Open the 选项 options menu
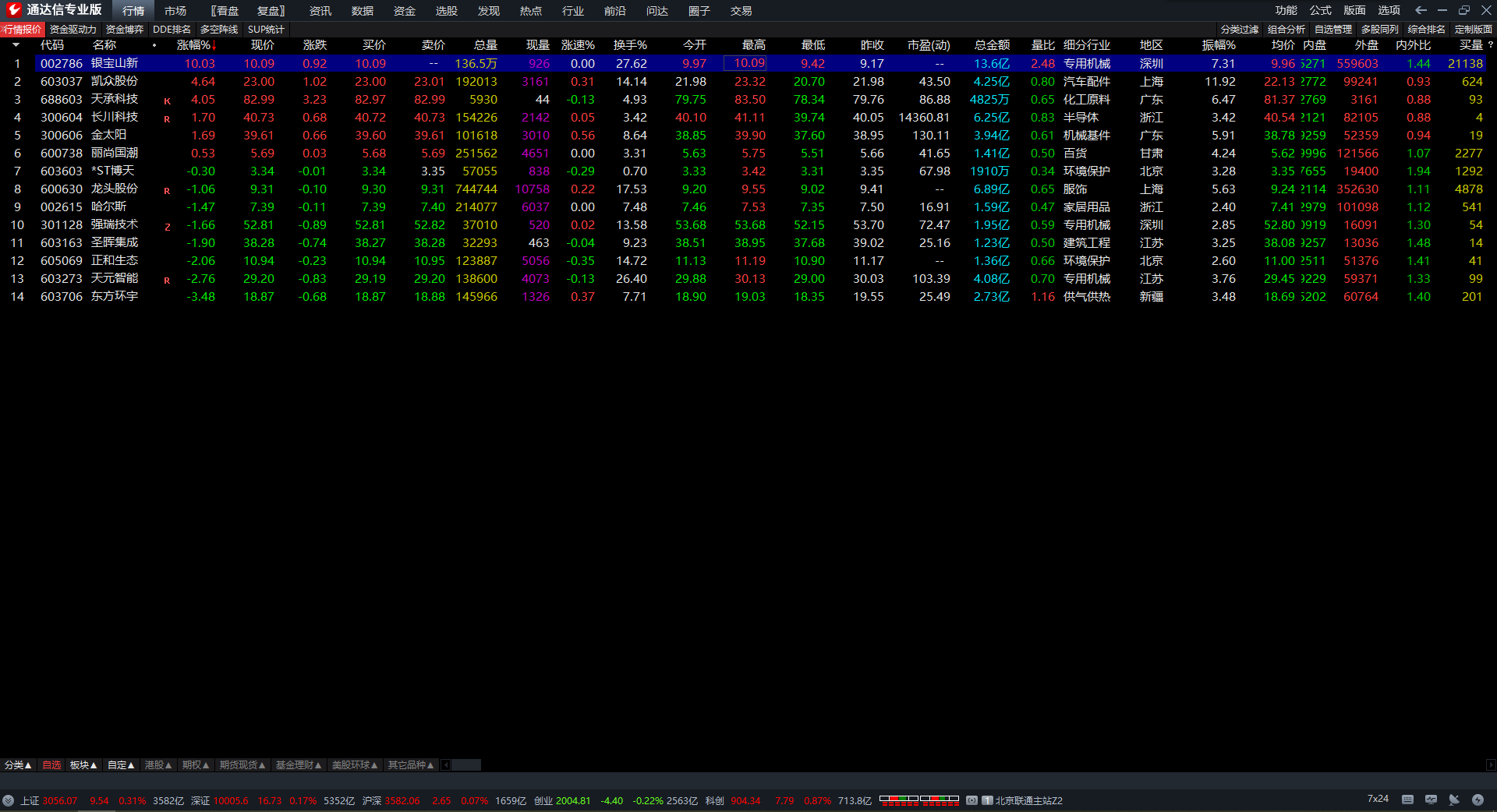The height and width of the screenshot is (812, 1497). pyautogui.click(x=1389, y=10)
